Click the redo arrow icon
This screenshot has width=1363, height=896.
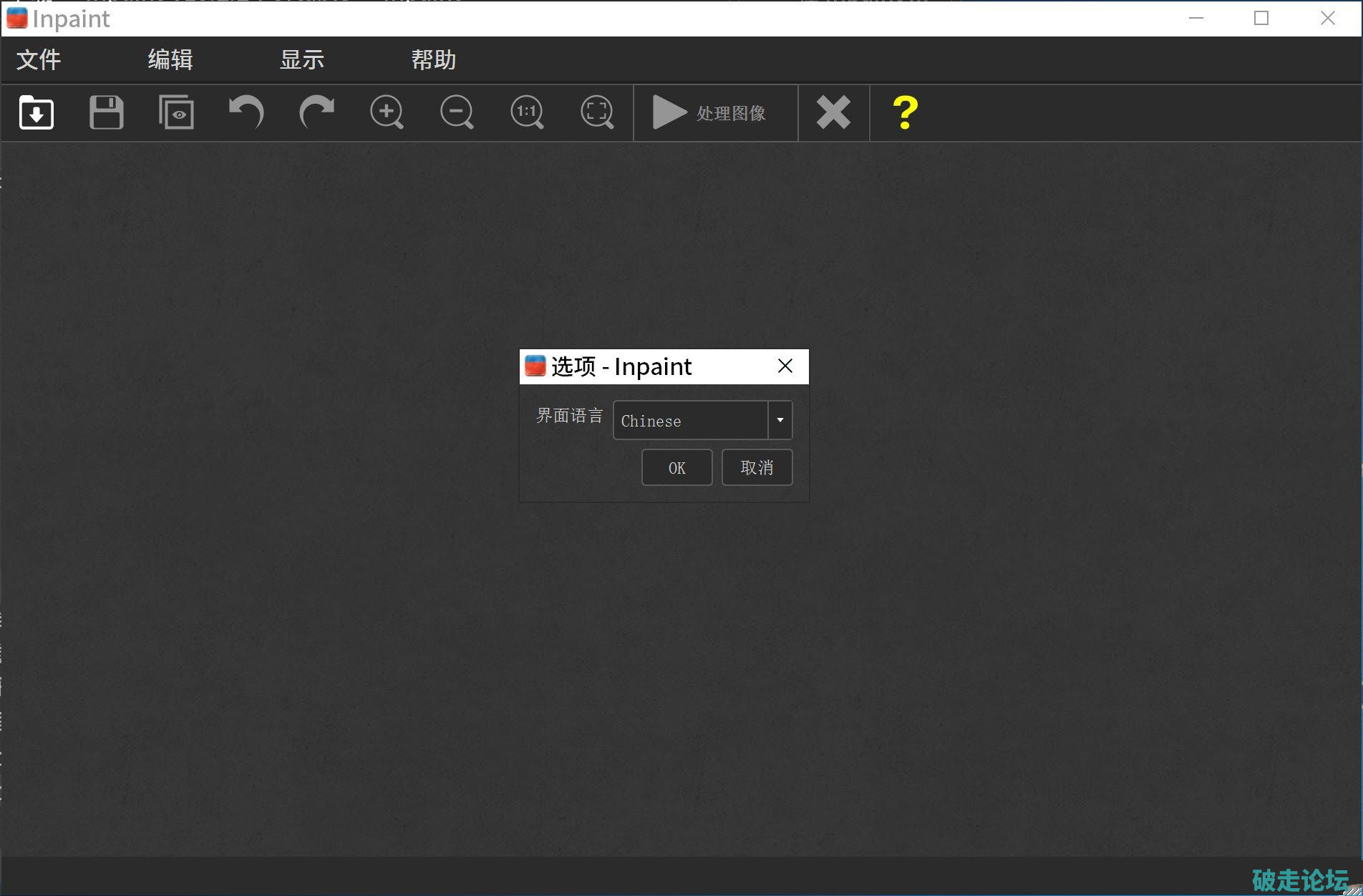[x=316, y=112]
